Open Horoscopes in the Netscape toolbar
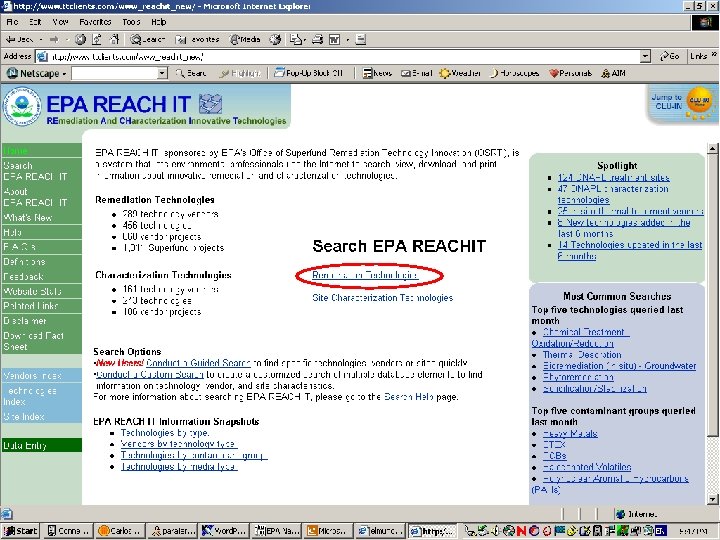 pos(514,73)
